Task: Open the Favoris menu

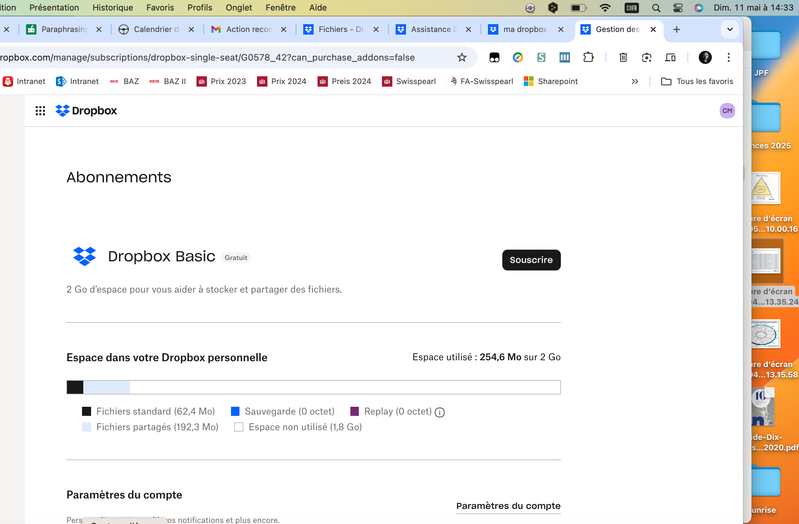Action: pos(160,8)
